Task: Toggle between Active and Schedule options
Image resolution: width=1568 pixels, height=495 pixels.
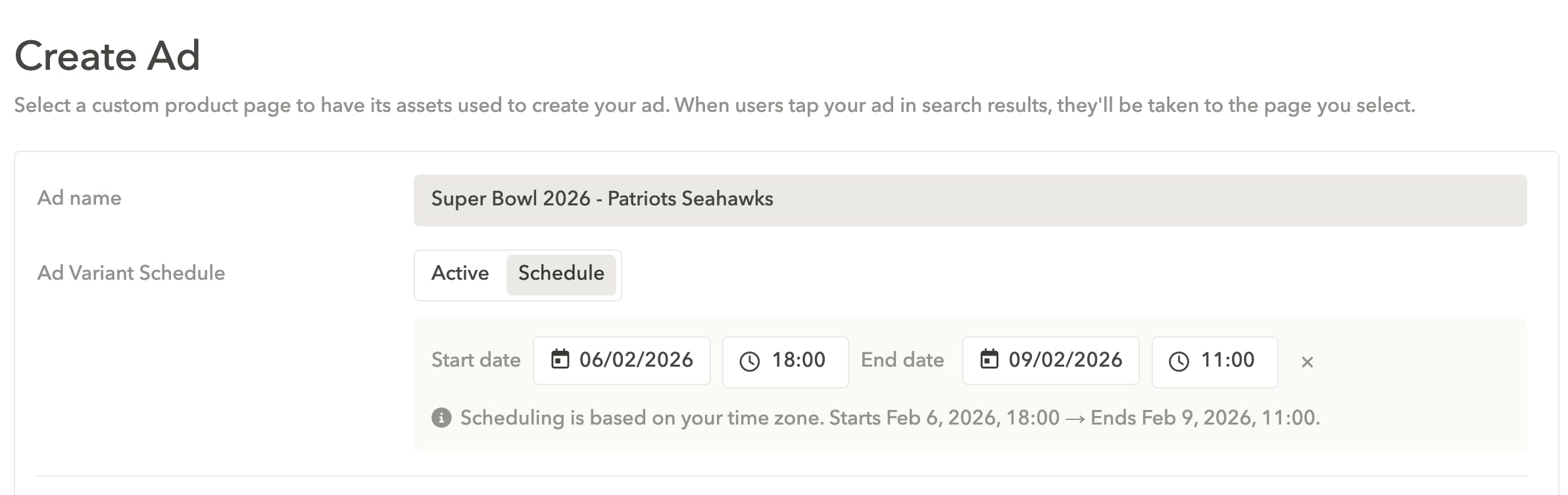Action: (517, 274)
